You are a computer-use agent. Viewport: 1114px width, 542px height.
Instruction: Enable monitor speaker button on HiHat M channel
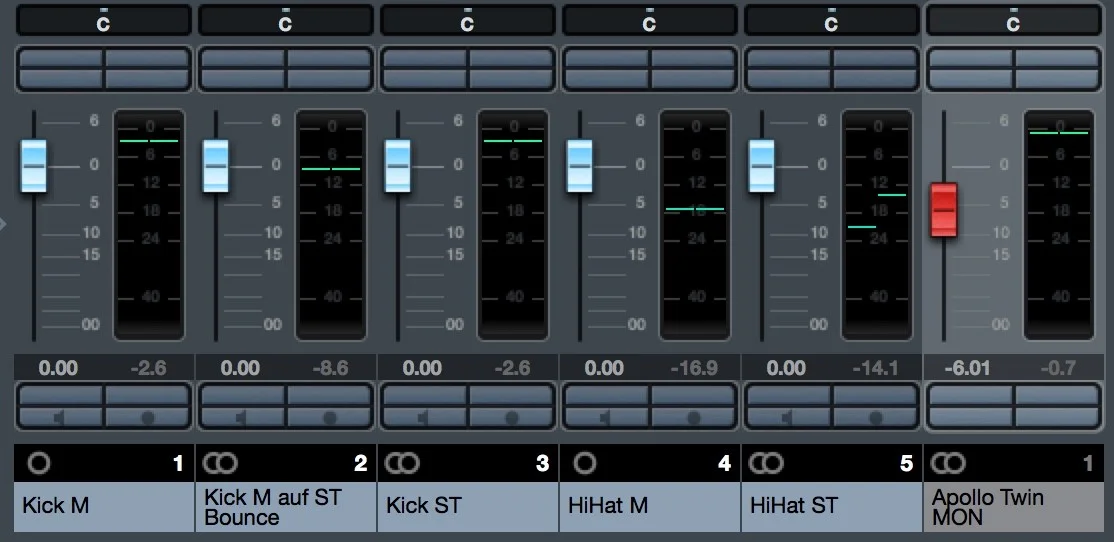(606, 418)
